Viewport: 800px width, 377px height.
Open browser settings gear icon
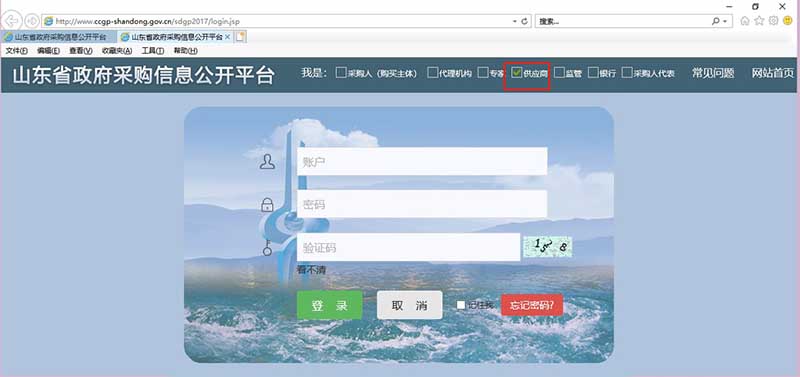coord(773,21)
